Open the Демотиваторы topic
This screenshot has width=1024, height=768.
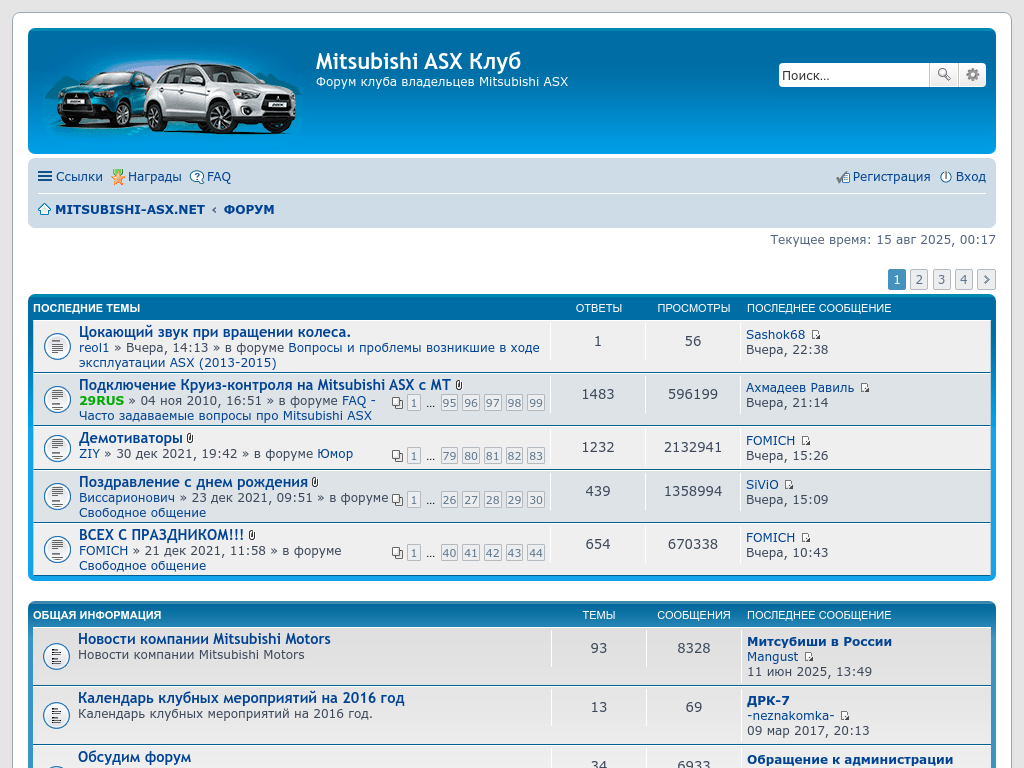pos(131,438)
